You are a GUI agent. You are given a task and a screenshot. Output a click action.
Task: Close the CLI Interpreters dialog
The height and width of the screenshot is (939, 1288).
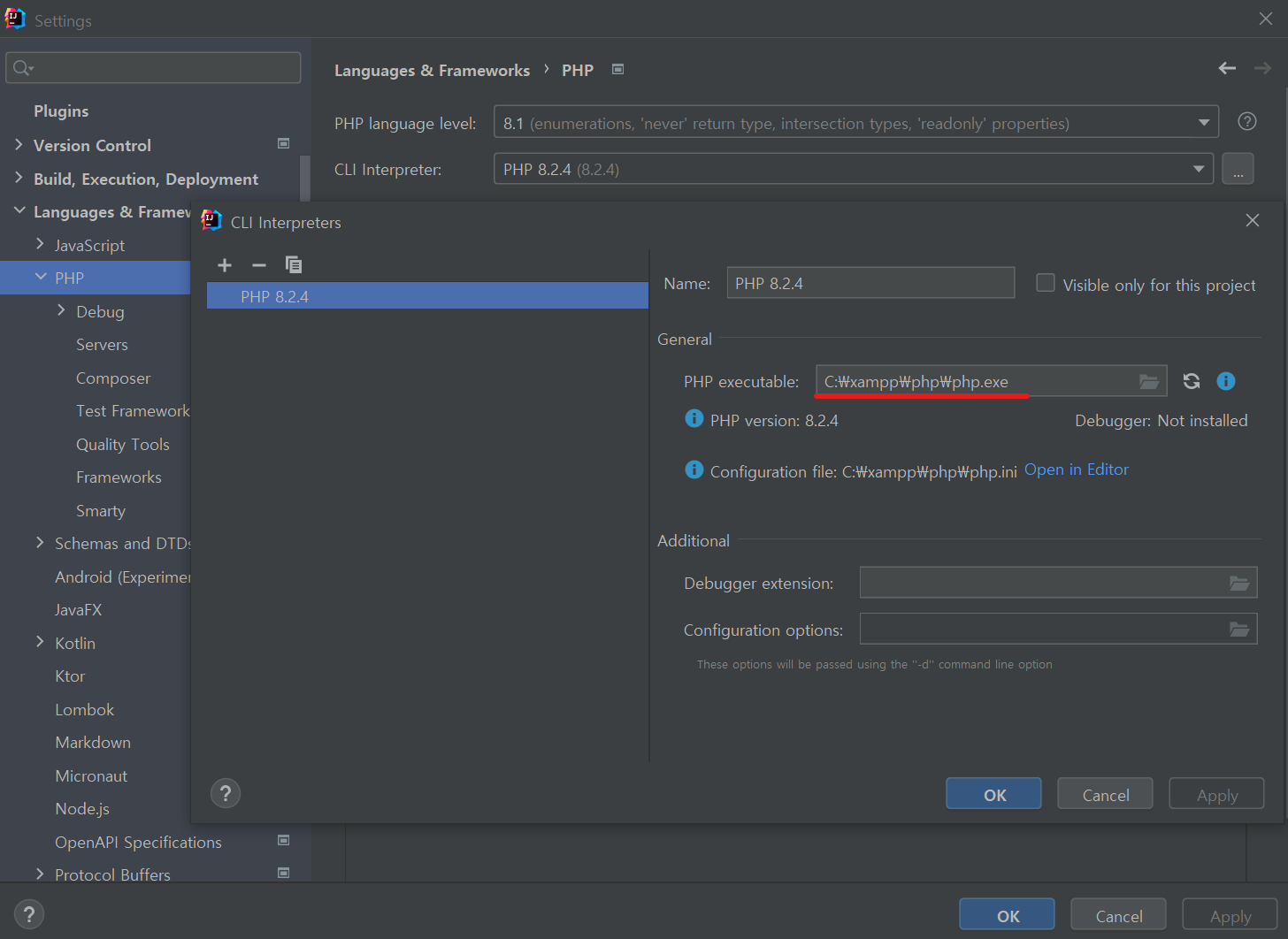point(1253,220)
